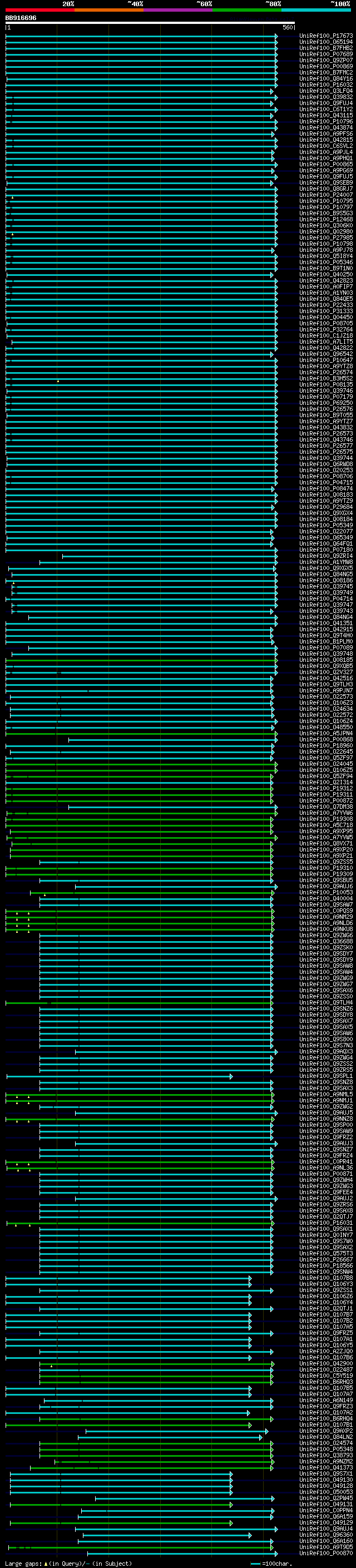Select hit UniRef100_P00865

pos(326,164)
